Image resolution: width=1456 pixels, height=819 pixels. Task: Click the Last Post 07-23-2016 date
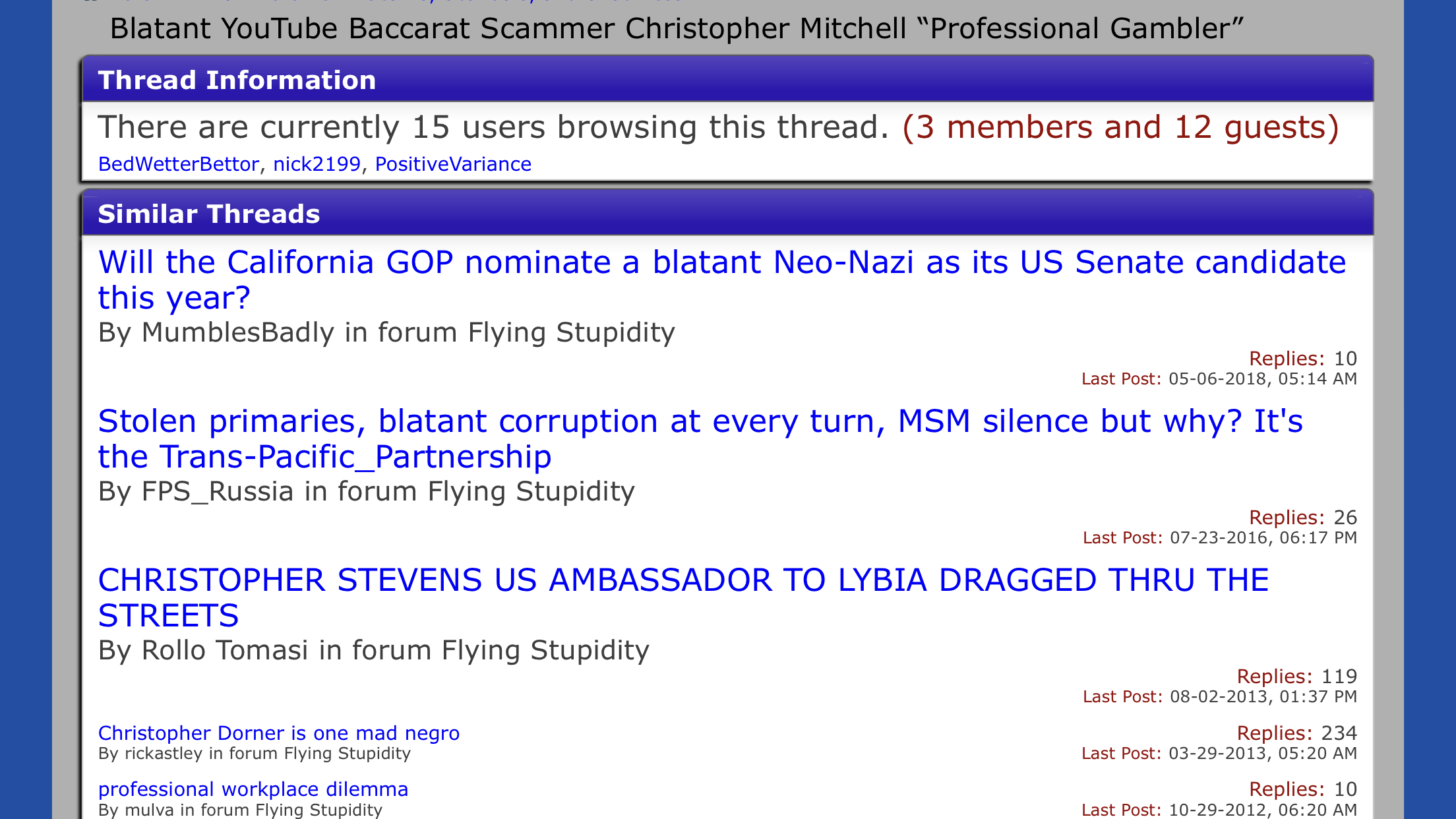pyautogui.click(x=1220, y=538)
